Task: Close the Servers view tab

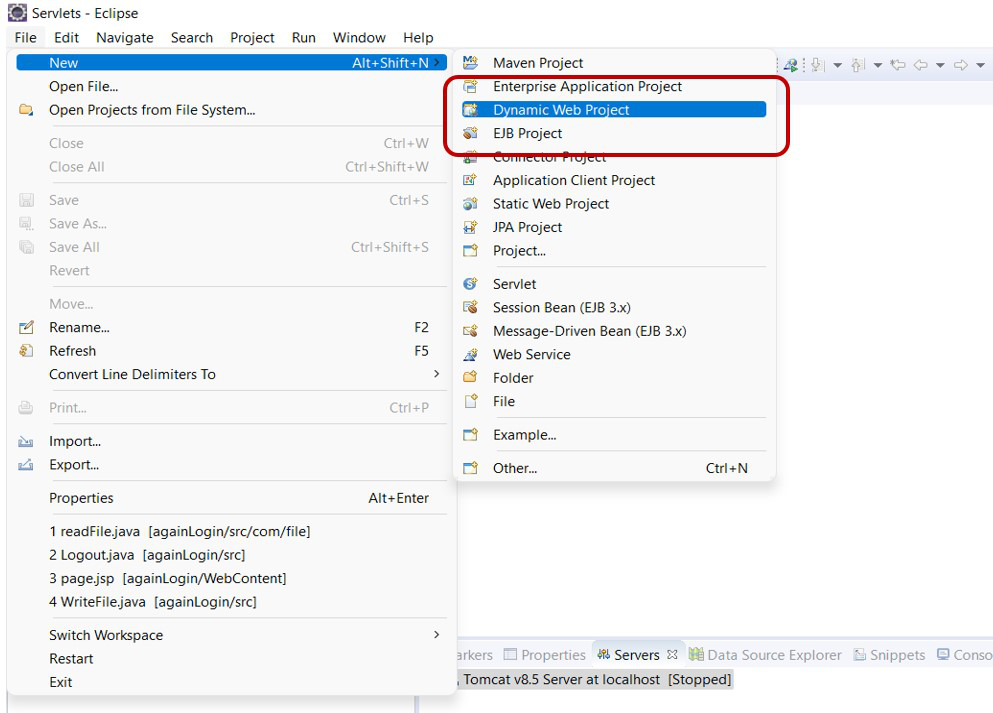Action: [x=673, y=654]
